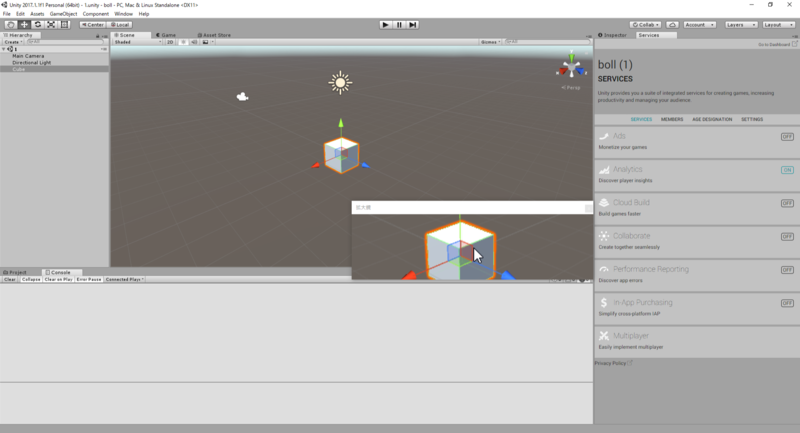Open the Layers dropdown

pyautogui.click(x=741, y=24)
